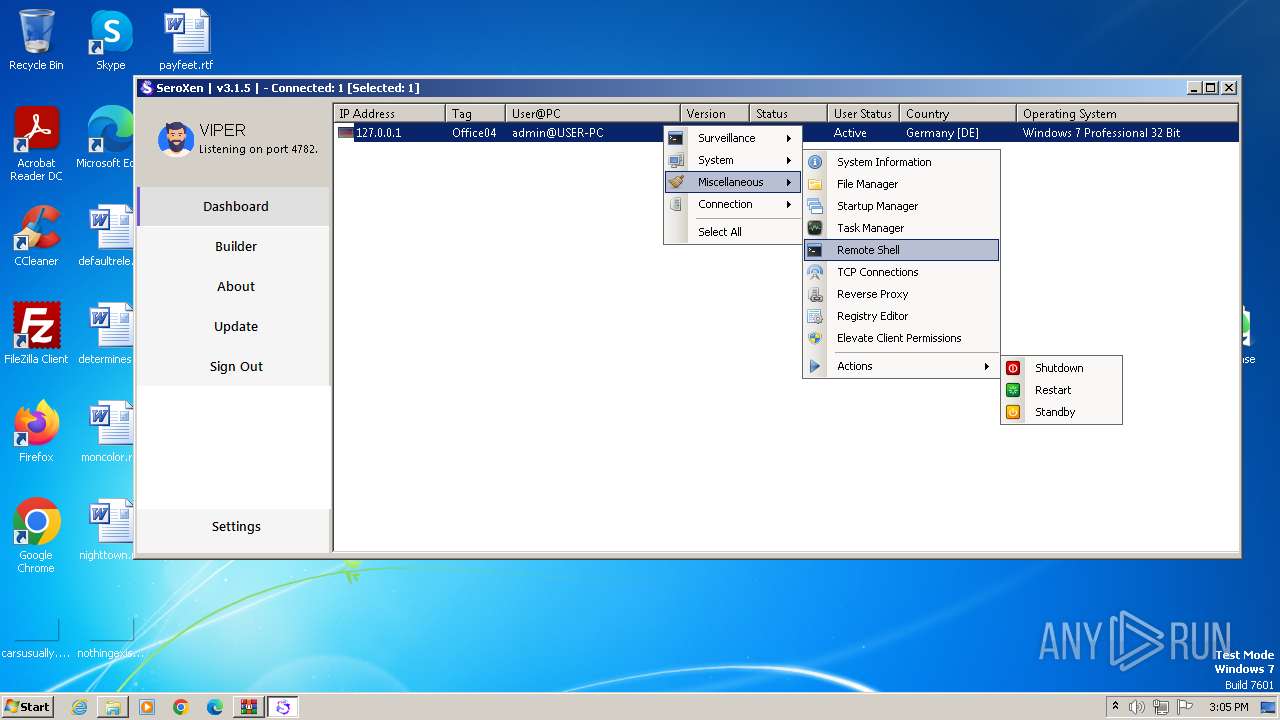1280x720 pixels.
Task: Click the Elevate Client Permissions shield icon
Action: [x=815, y=338]
